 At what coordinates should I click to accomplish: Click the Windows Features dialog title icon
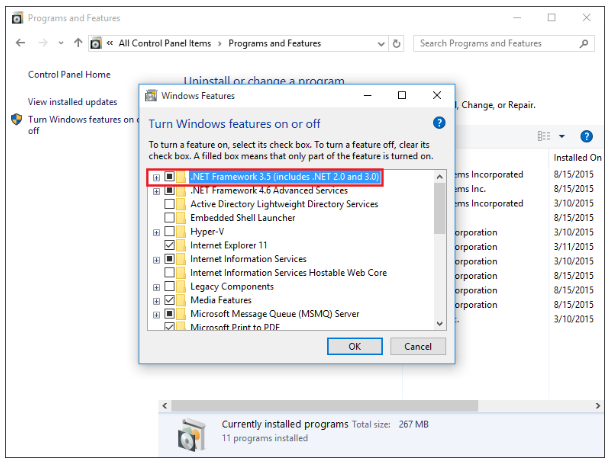pyautogui.click(x=151, y=95)
